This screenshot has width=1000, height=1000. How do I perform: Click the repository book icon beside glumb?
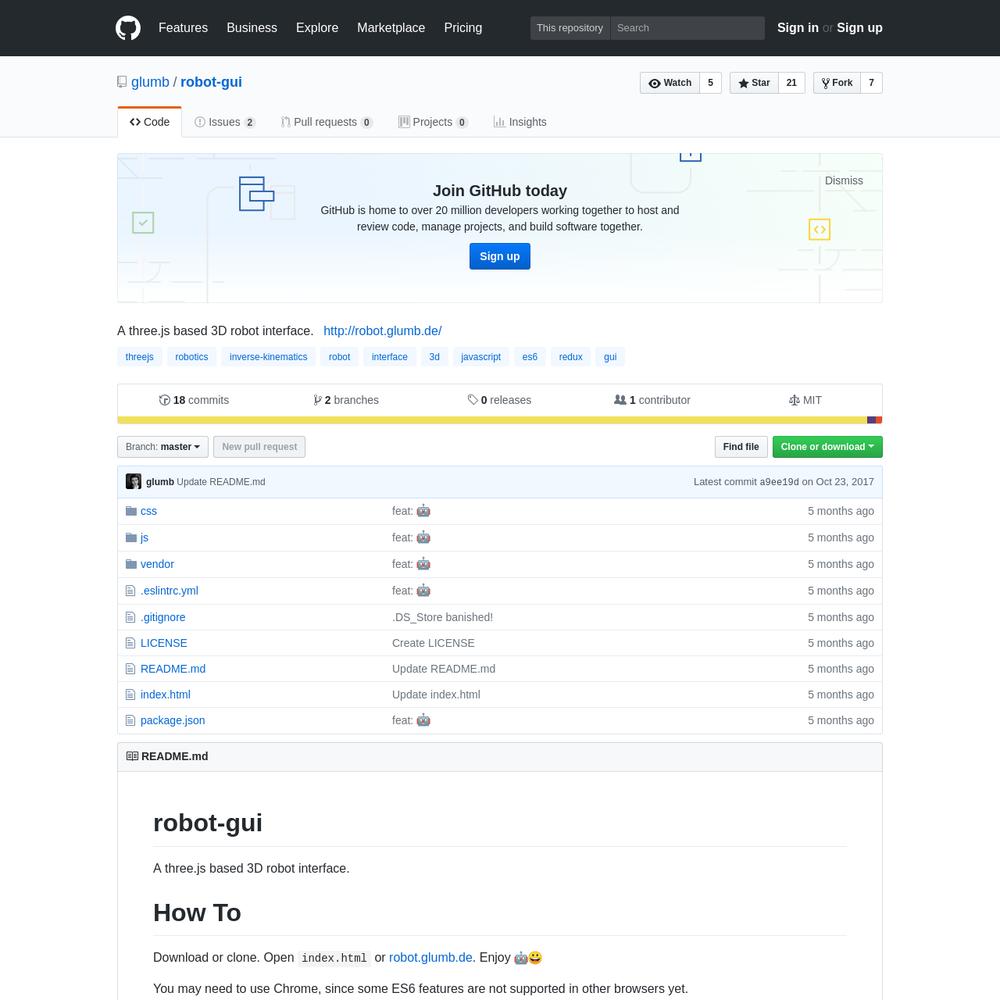click(x=122, y=82)
